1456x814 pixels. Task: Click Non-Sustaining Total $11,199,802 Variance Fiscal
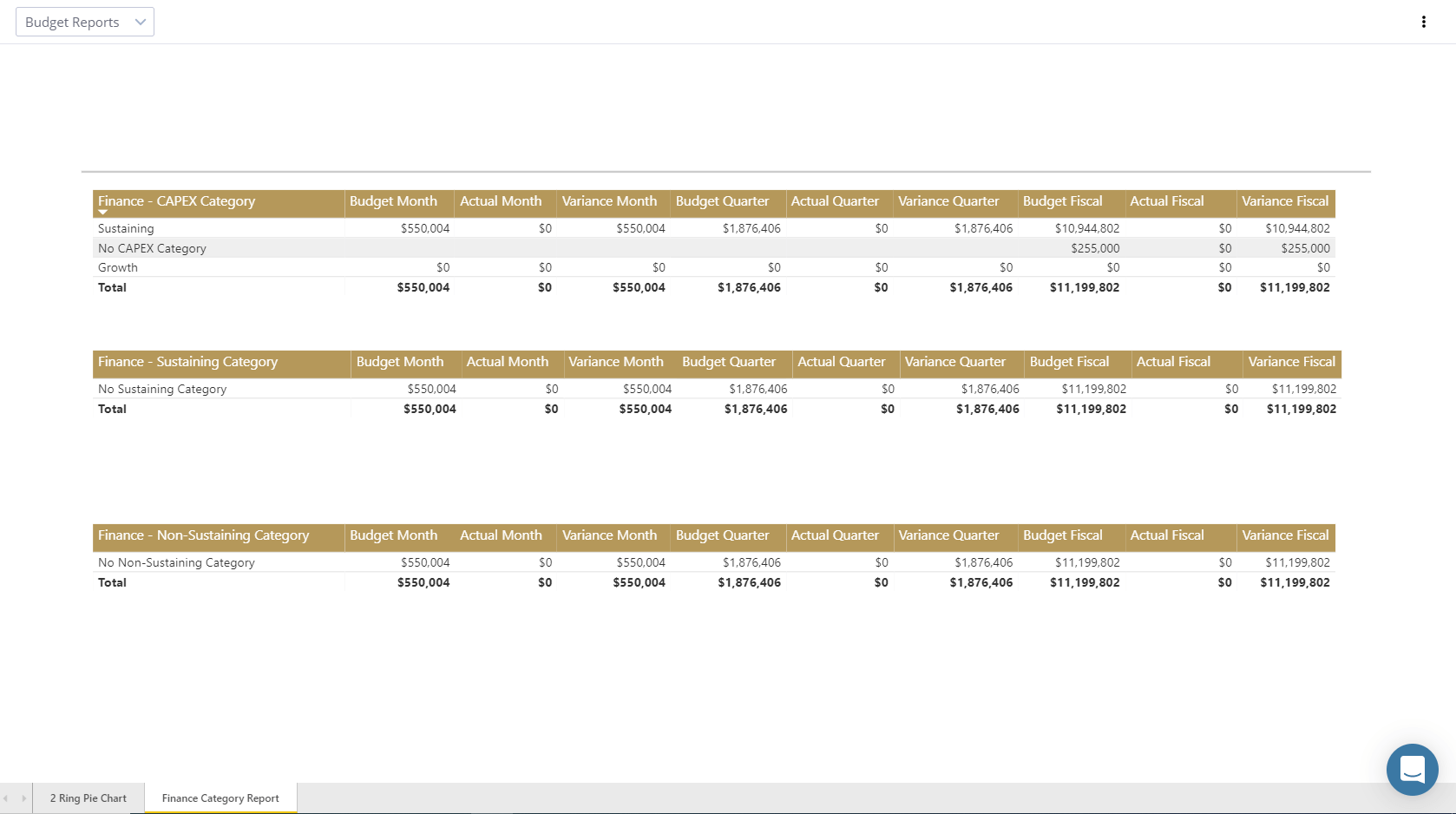coord(1295,582)
